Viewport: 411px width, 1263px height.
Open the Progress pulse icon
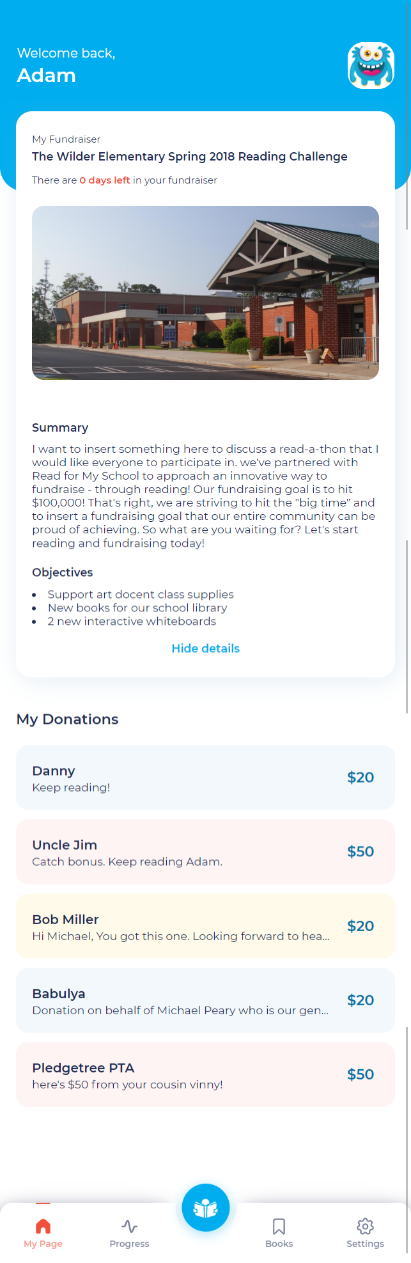(130, 1226)
